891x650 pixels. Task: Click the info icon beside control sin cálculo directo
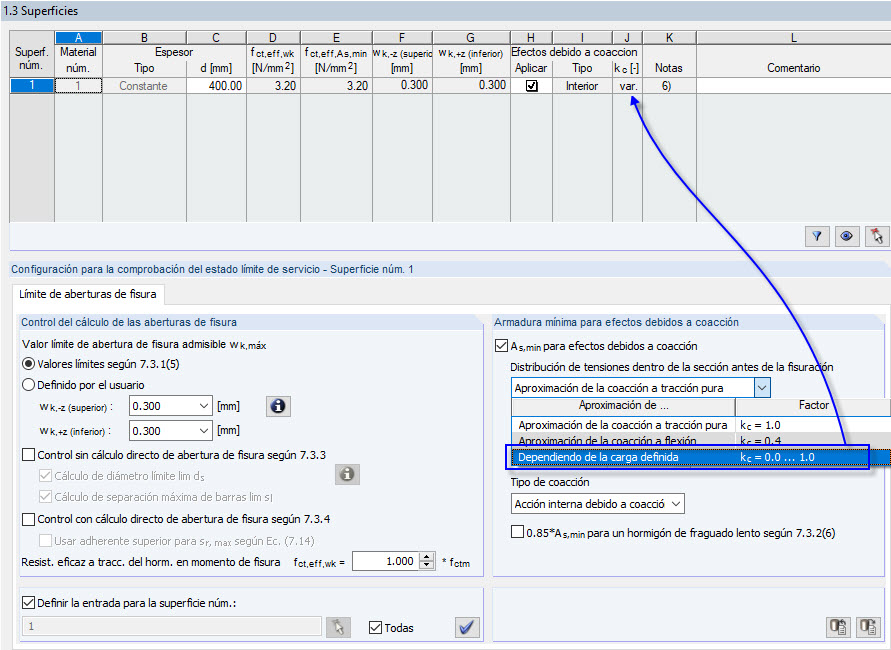(346, 475)
